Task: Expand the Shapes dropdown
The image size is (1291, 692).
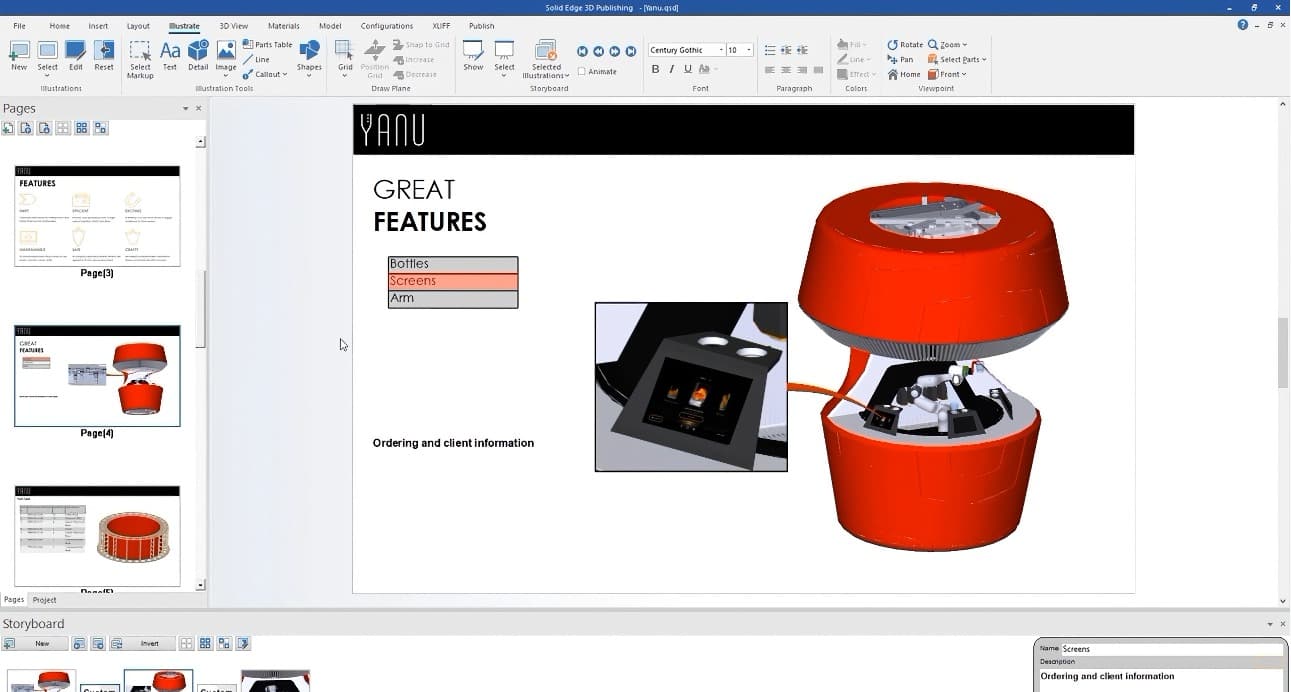Action: (x=309, y=74)
